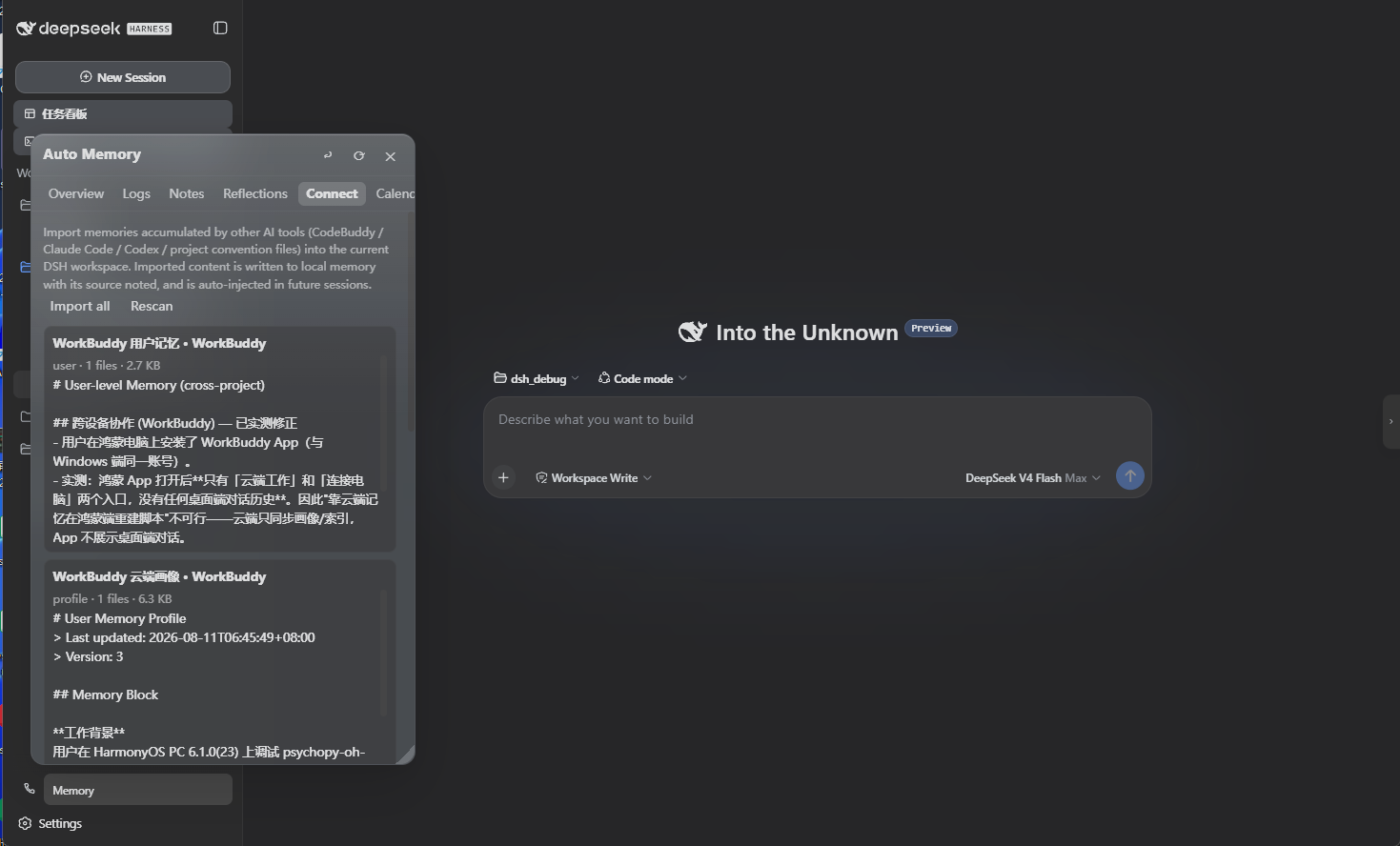Screen dimensions: 1400x846
Task: Click the back arrow icon in Auto Memory
Action: tap(328, 155)
